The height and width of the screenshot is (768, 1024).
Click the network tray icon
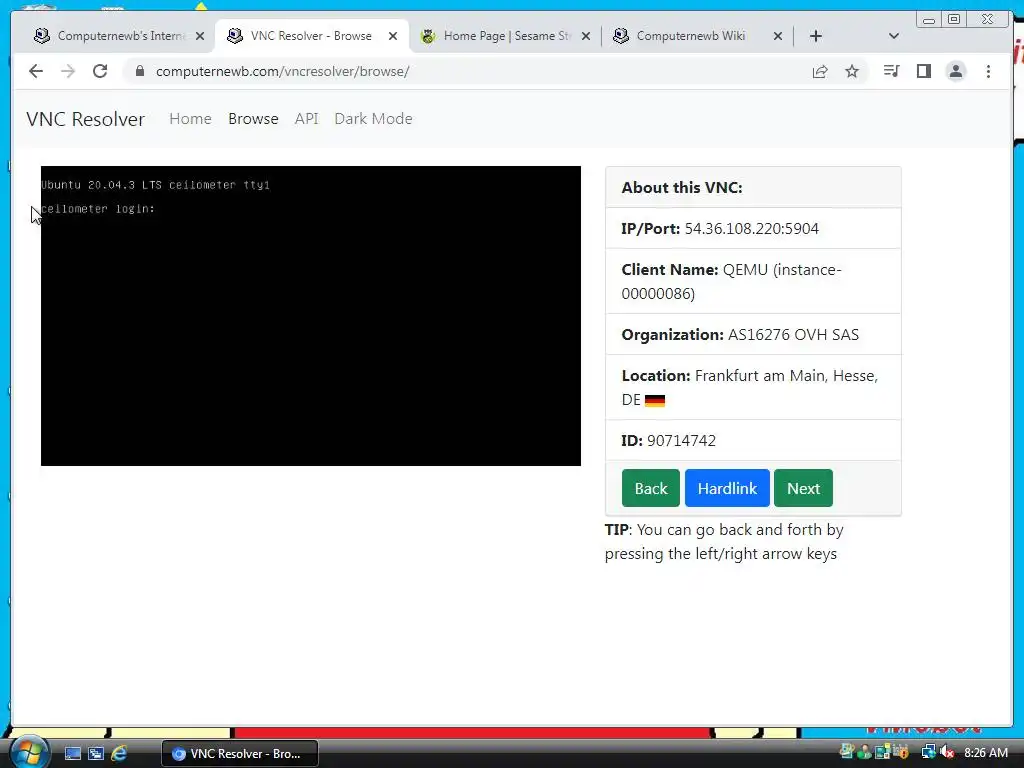[x=928, y=753]
